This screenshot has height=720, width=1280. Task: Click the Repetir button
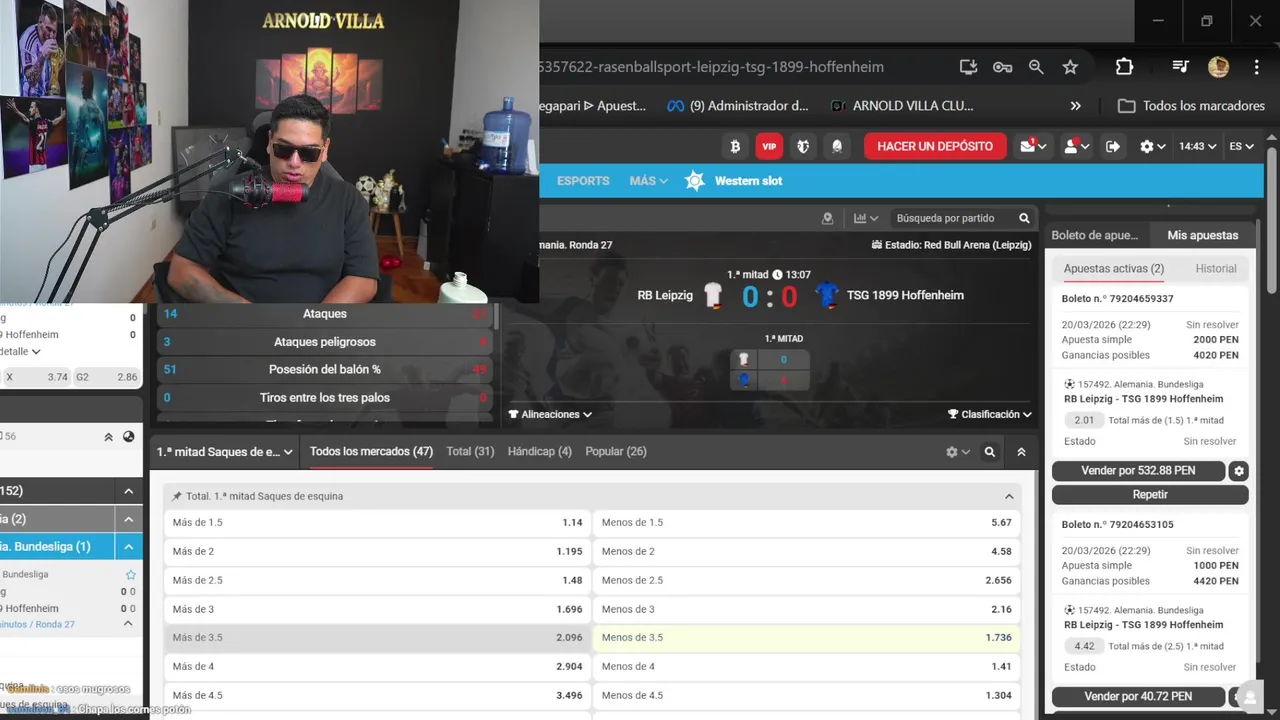(1150, 495)
